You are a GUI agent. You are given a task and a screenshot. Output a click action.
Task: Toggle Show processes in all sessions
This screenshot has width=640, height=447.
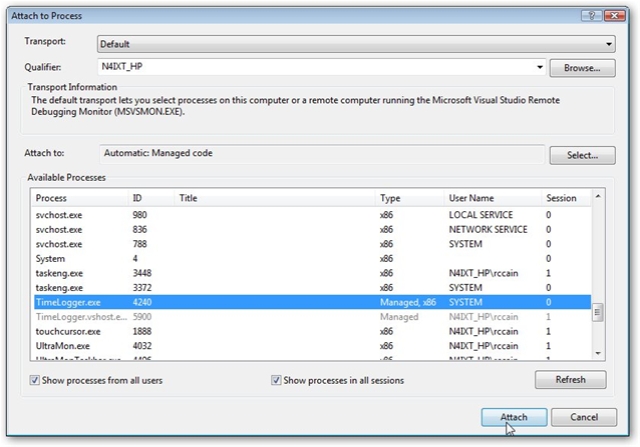pos(277,380)
